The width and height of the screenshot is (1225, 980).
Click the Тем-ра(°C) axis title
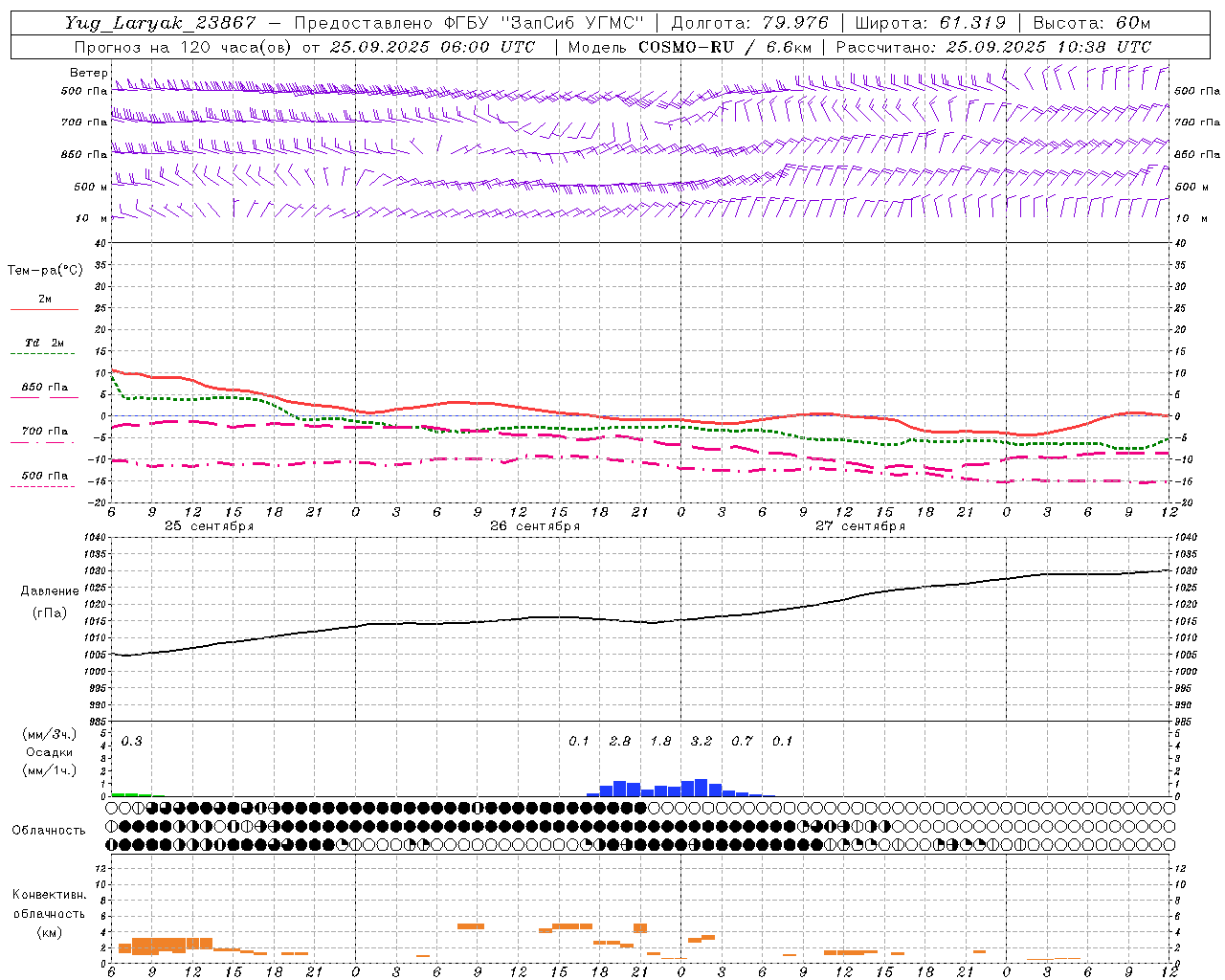[x=45, y=271]
